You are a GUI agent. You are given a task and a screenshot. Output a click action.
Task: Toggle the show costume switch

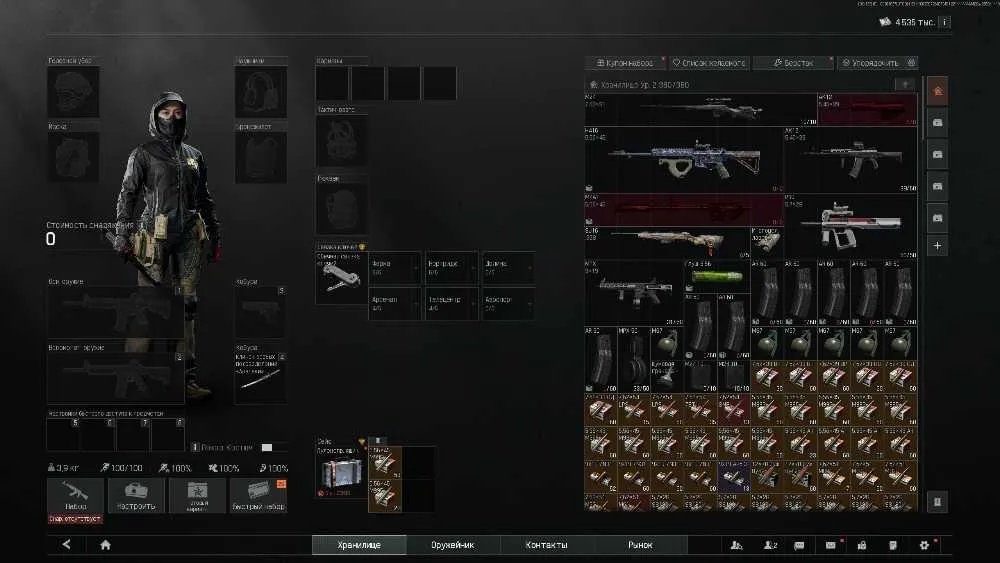coord(267,448)
